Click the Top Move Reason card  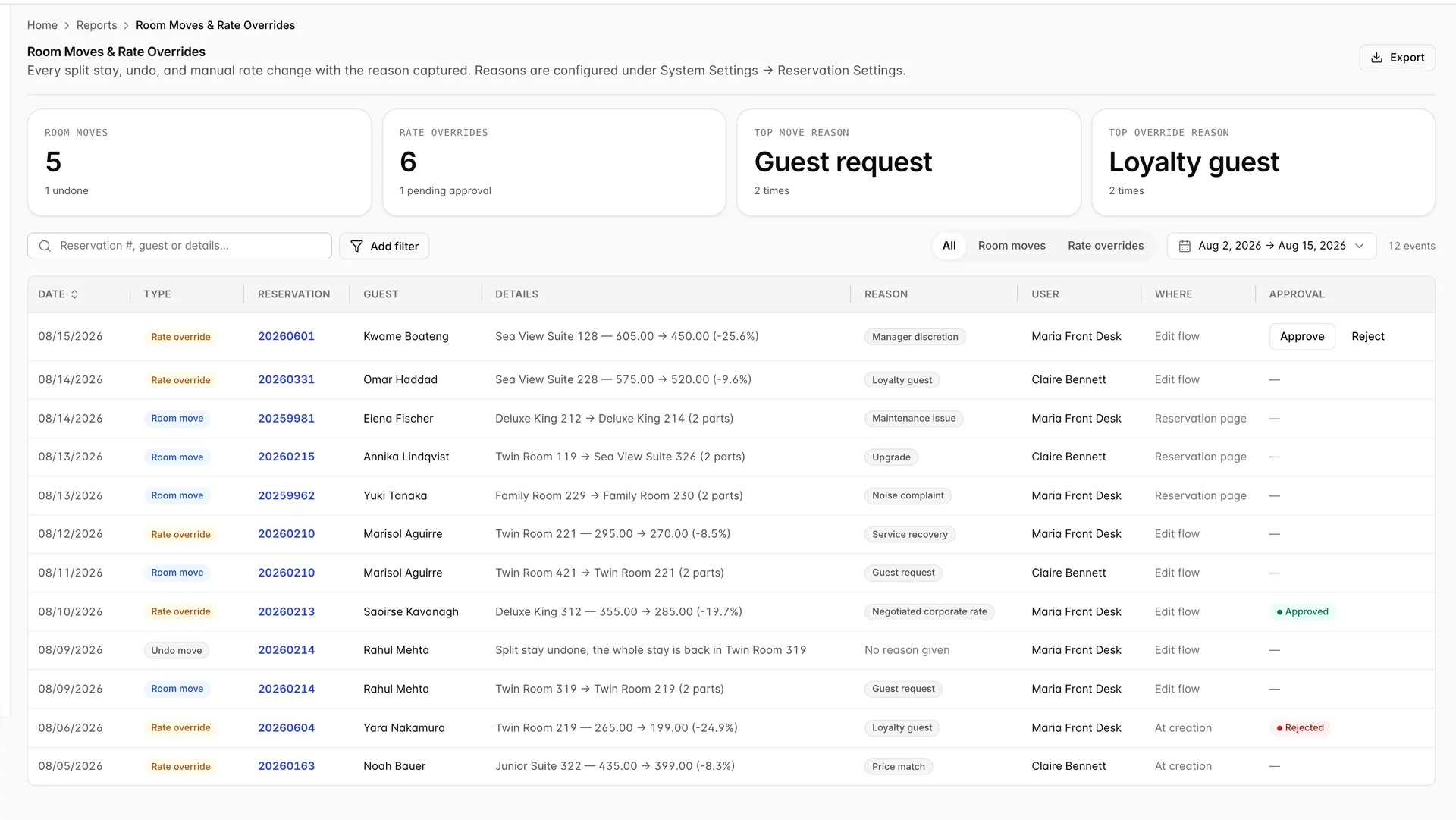[x=908, y=162]
